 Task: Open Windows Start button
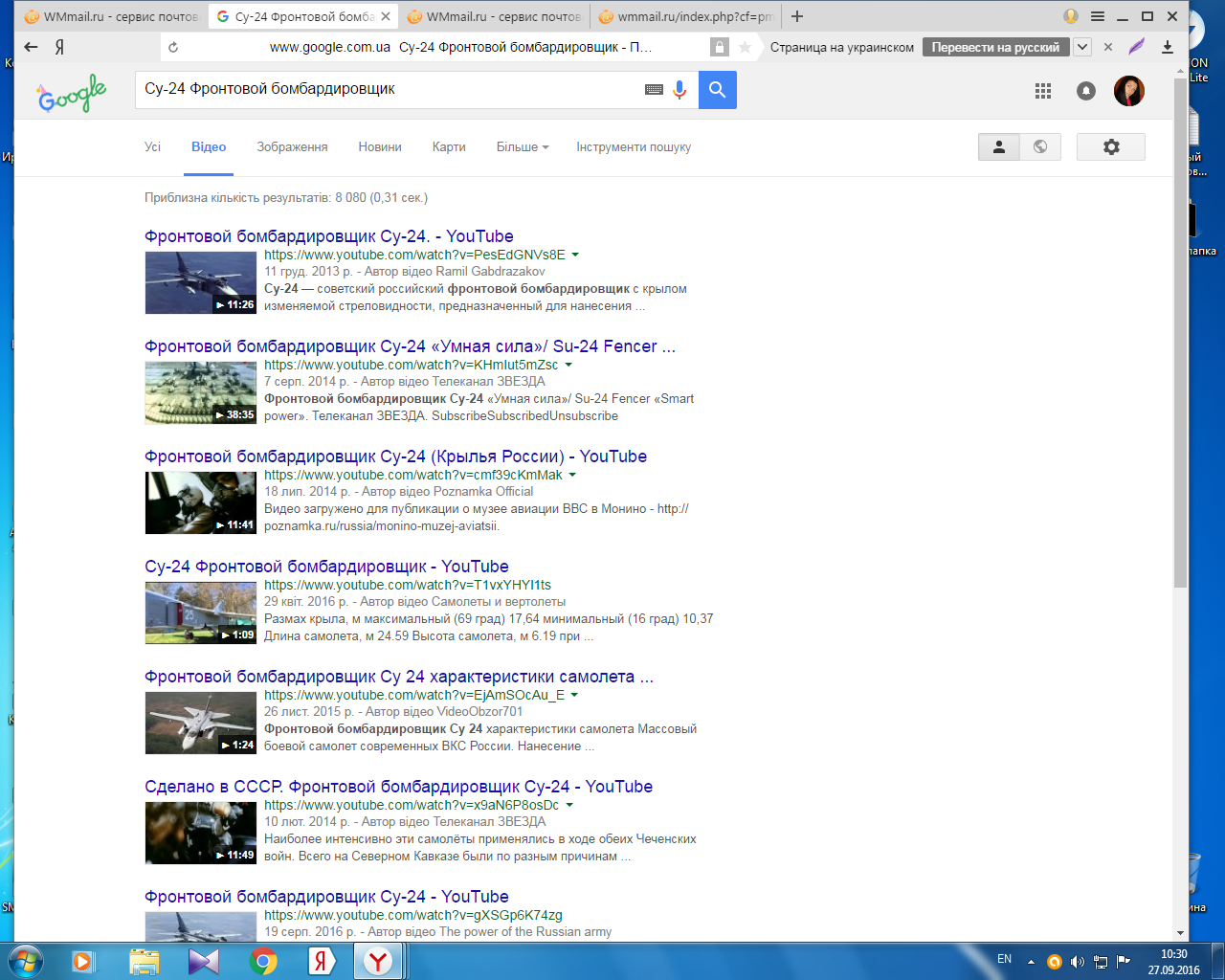pyautogui.click(x=25, y=960)
